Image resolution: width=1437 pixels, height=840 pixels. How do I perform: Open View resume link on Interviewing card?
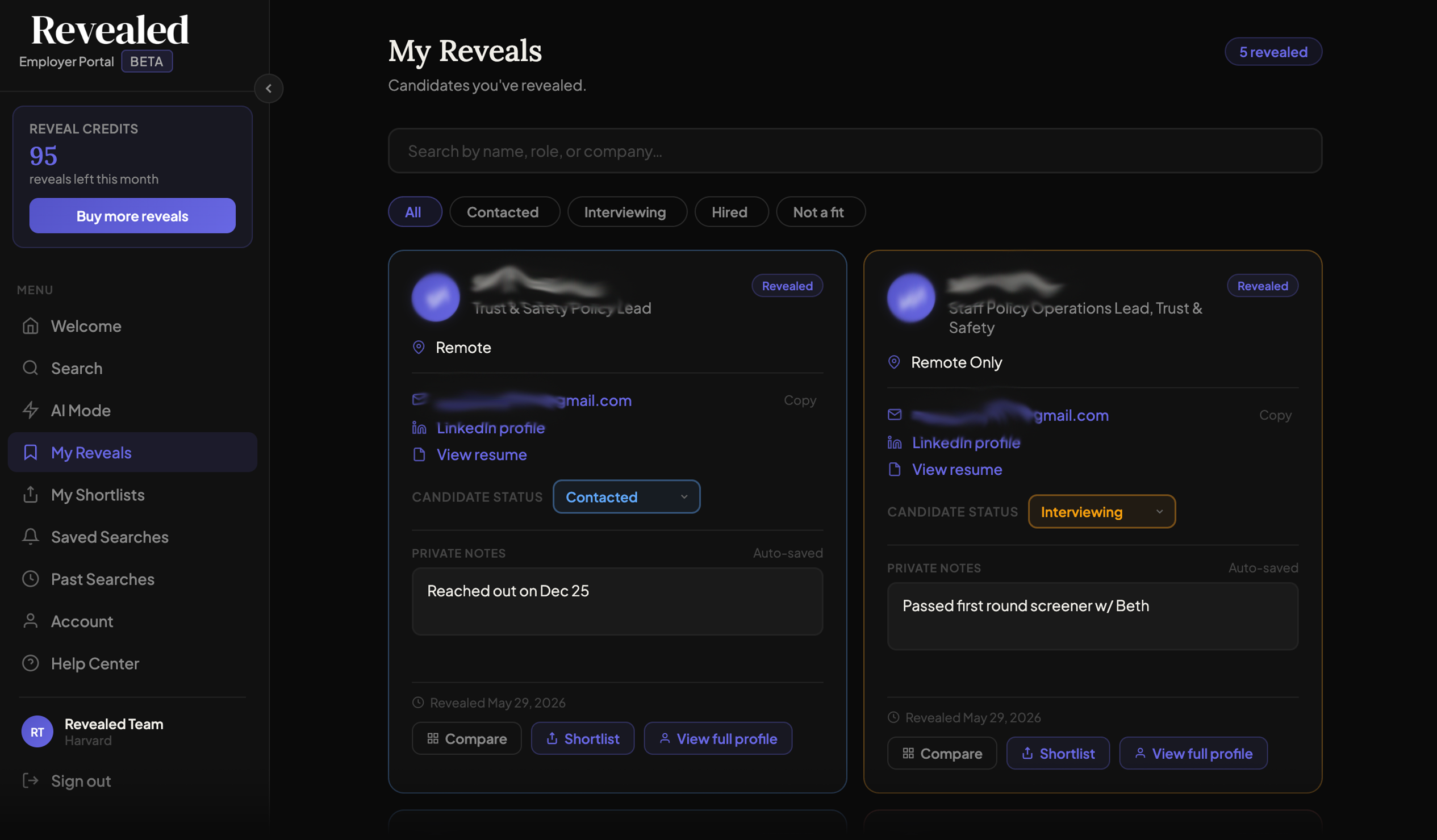(x=957, y=469)
